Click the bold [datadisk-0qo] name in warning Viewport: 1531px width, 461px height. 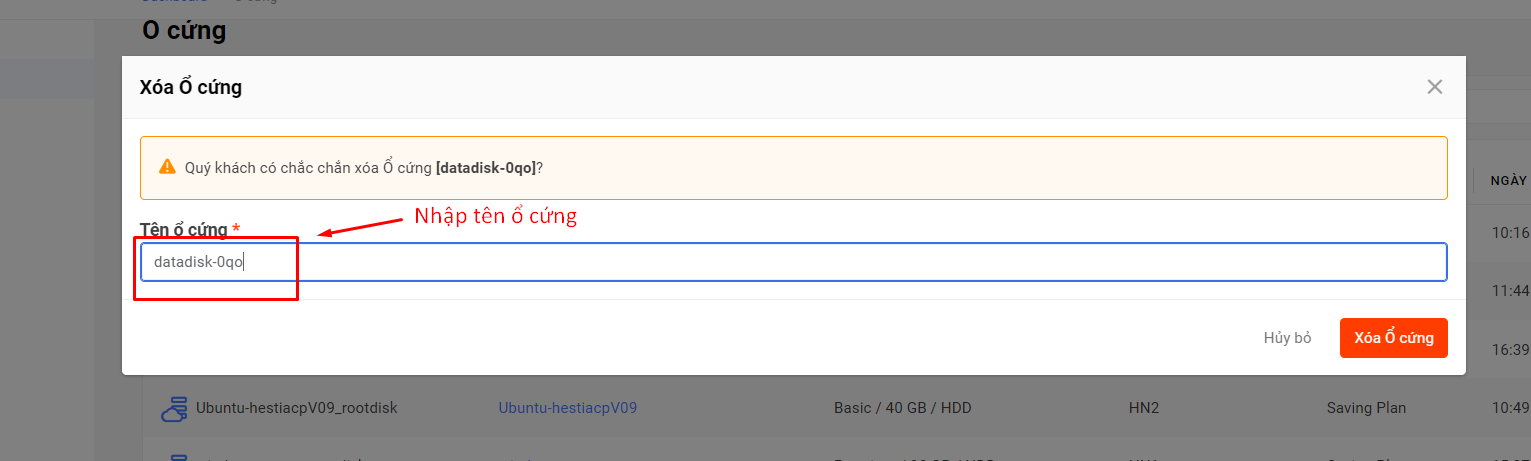click(486, 167)
